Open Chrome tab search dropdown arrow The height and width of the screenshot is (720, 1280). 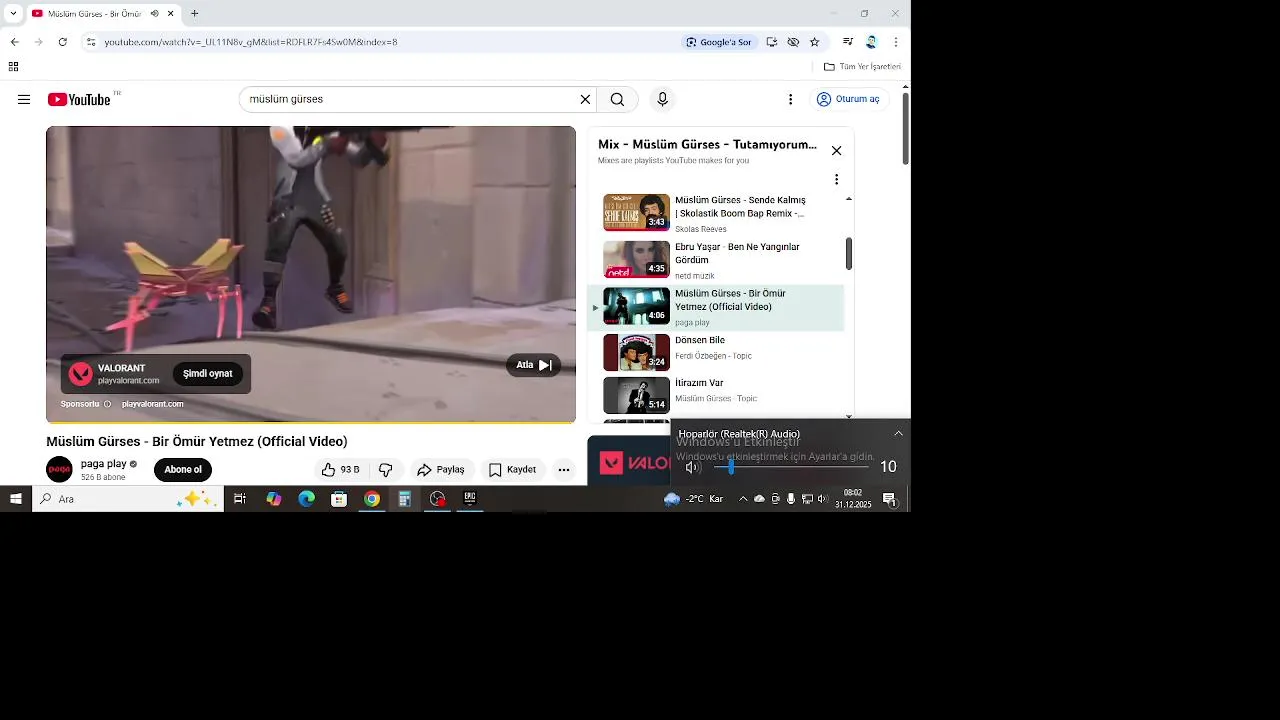(x=13, y=14)
